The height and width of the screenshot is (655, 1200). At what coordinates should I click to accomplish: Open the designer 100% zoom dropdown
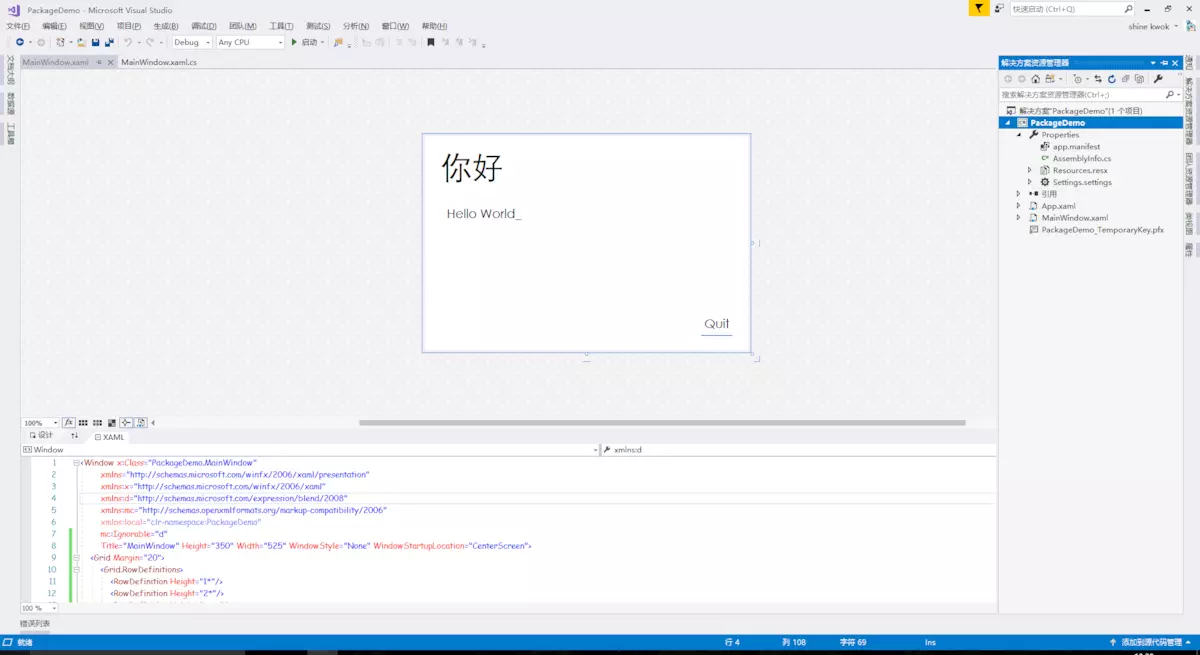[x=40, y=423]
